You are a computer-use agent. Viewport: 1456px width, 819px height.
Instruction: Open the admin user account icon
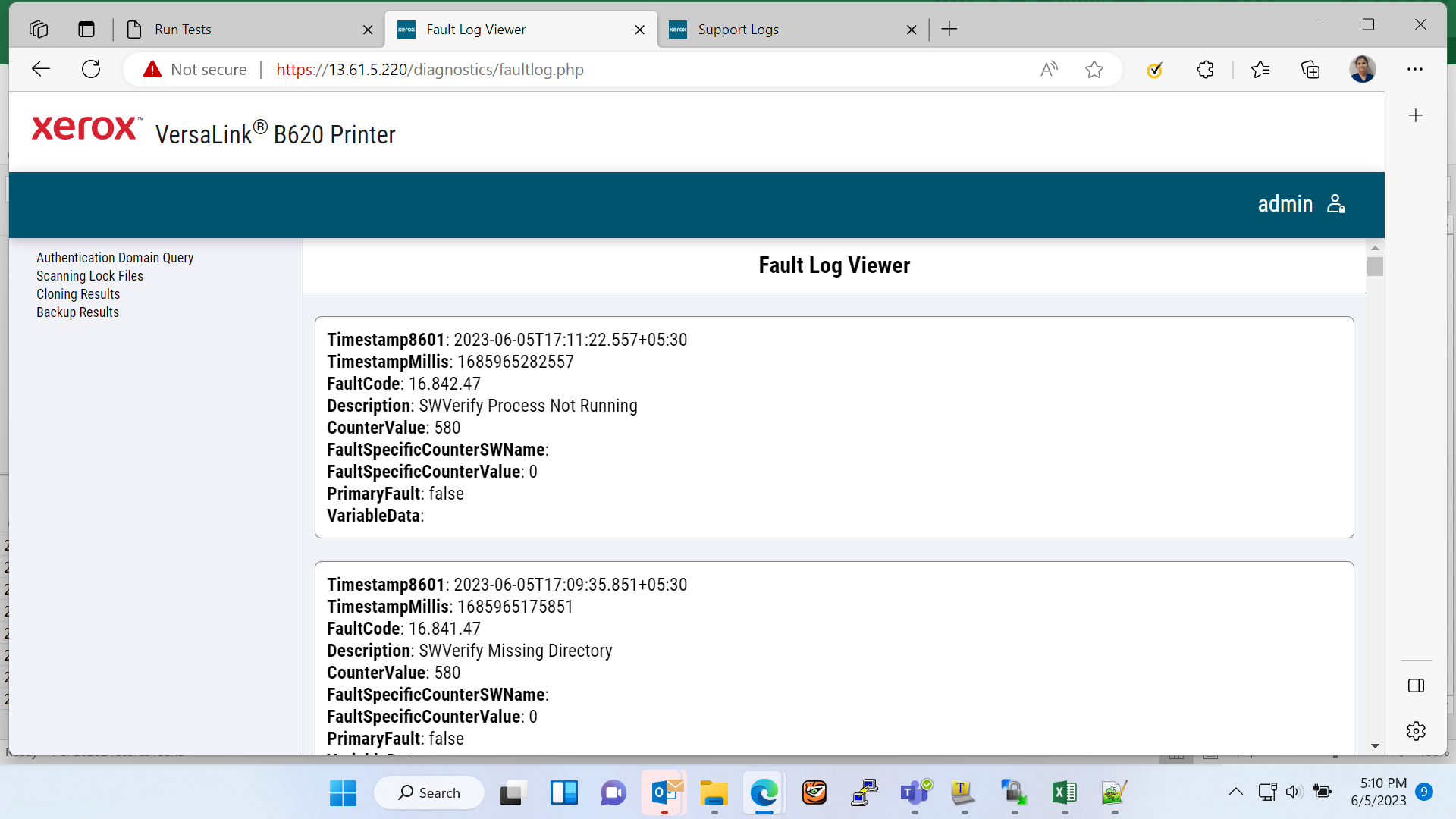(x=1336, y=204)
